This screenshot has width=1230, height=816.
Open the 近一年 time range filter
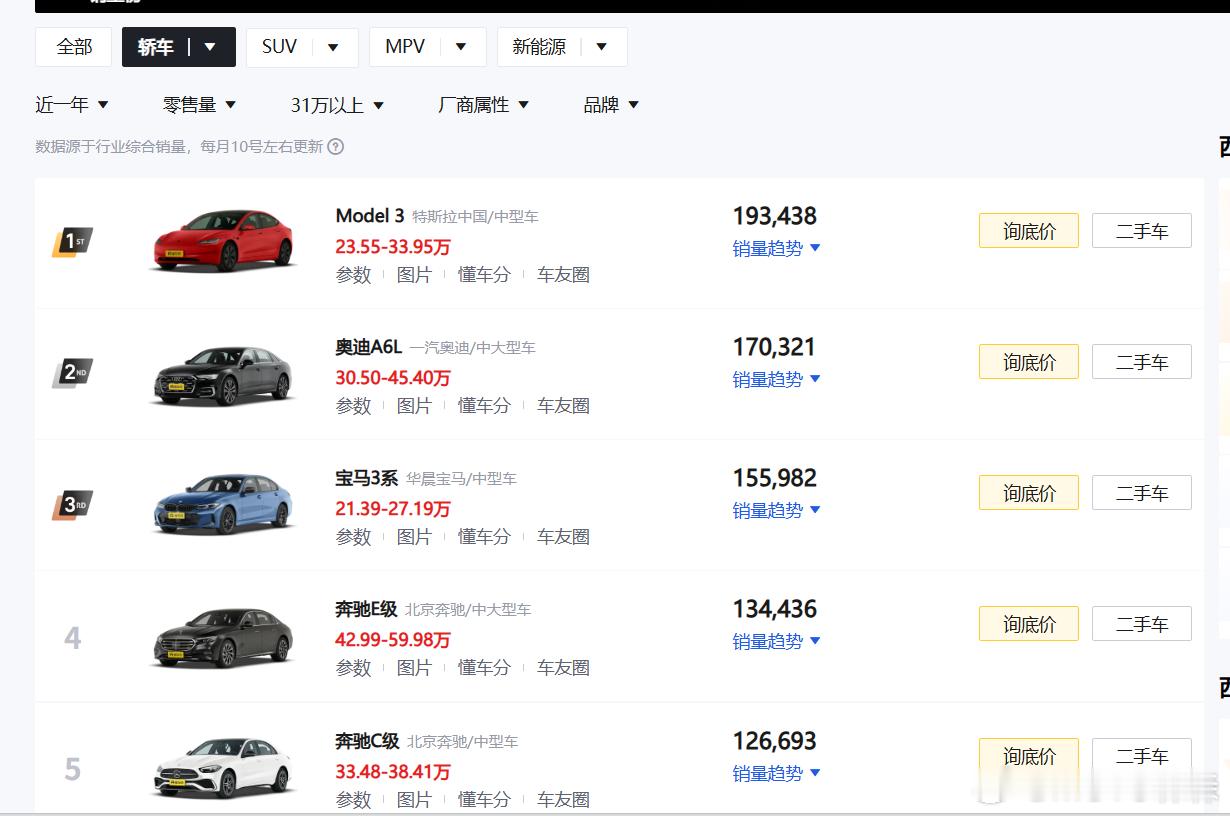[72, 105]
